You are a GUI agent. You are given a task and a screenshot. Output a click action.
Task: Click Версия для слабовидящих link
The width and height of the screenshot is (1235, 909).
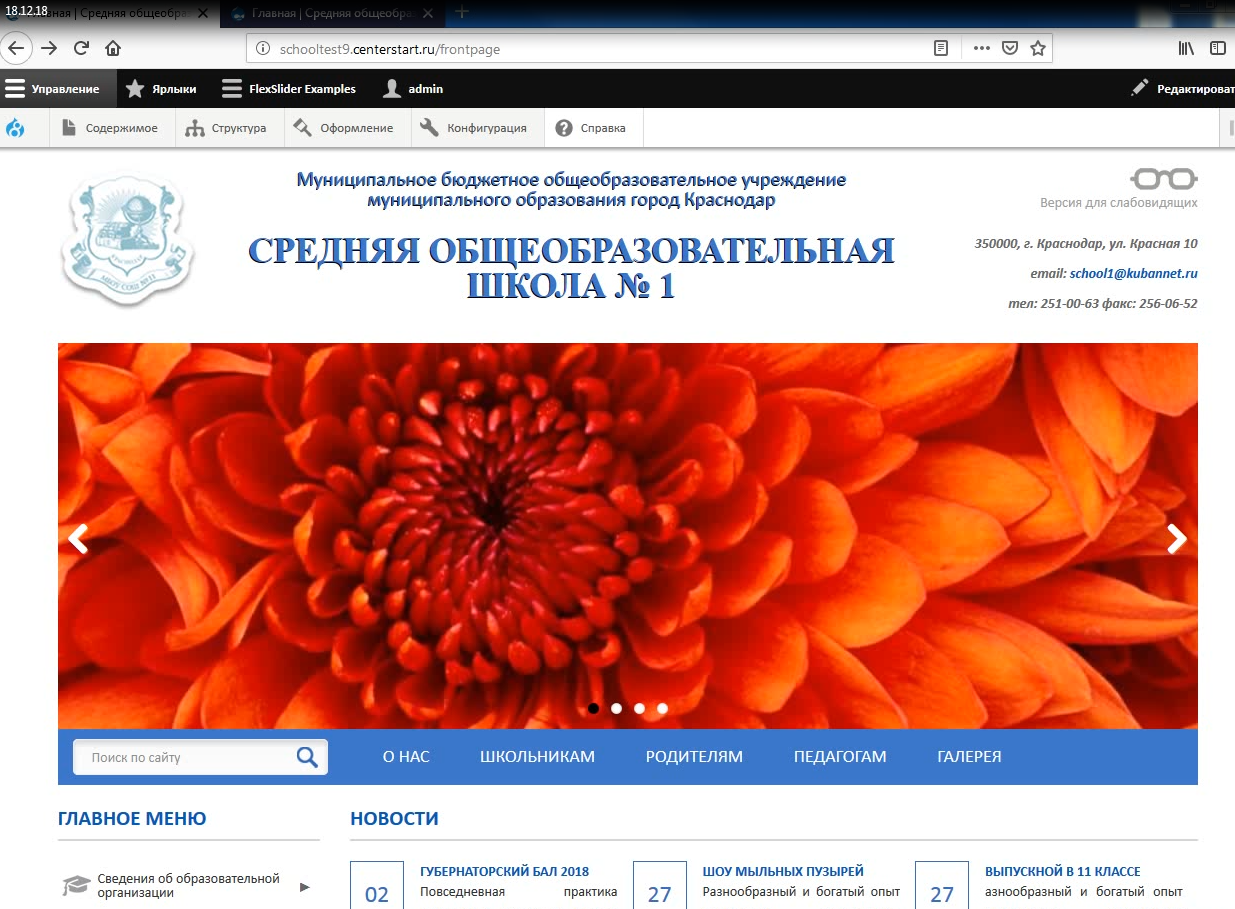coord(1119,203)
